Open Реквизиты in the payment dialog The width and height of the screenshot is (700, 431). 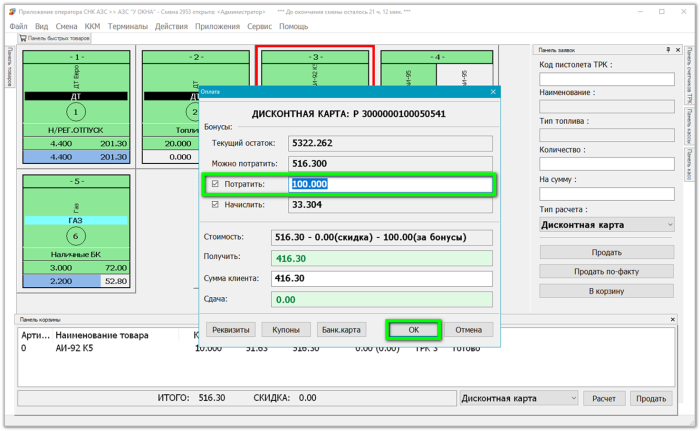(x=231, y=330)
